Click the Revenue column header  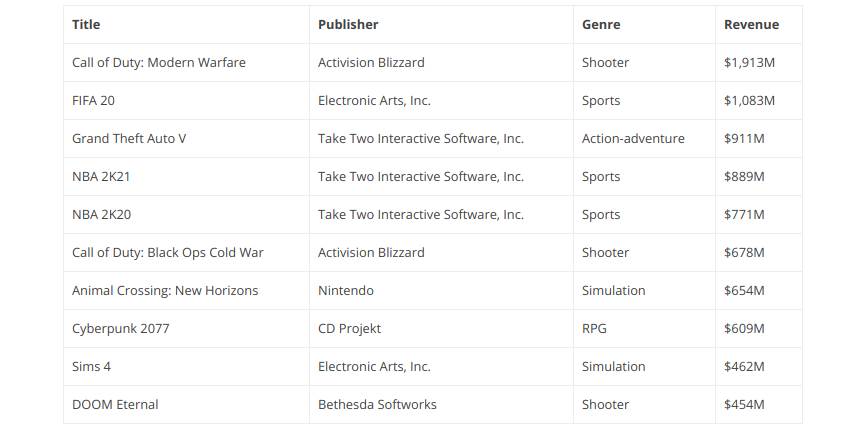(x=751, y=24)
